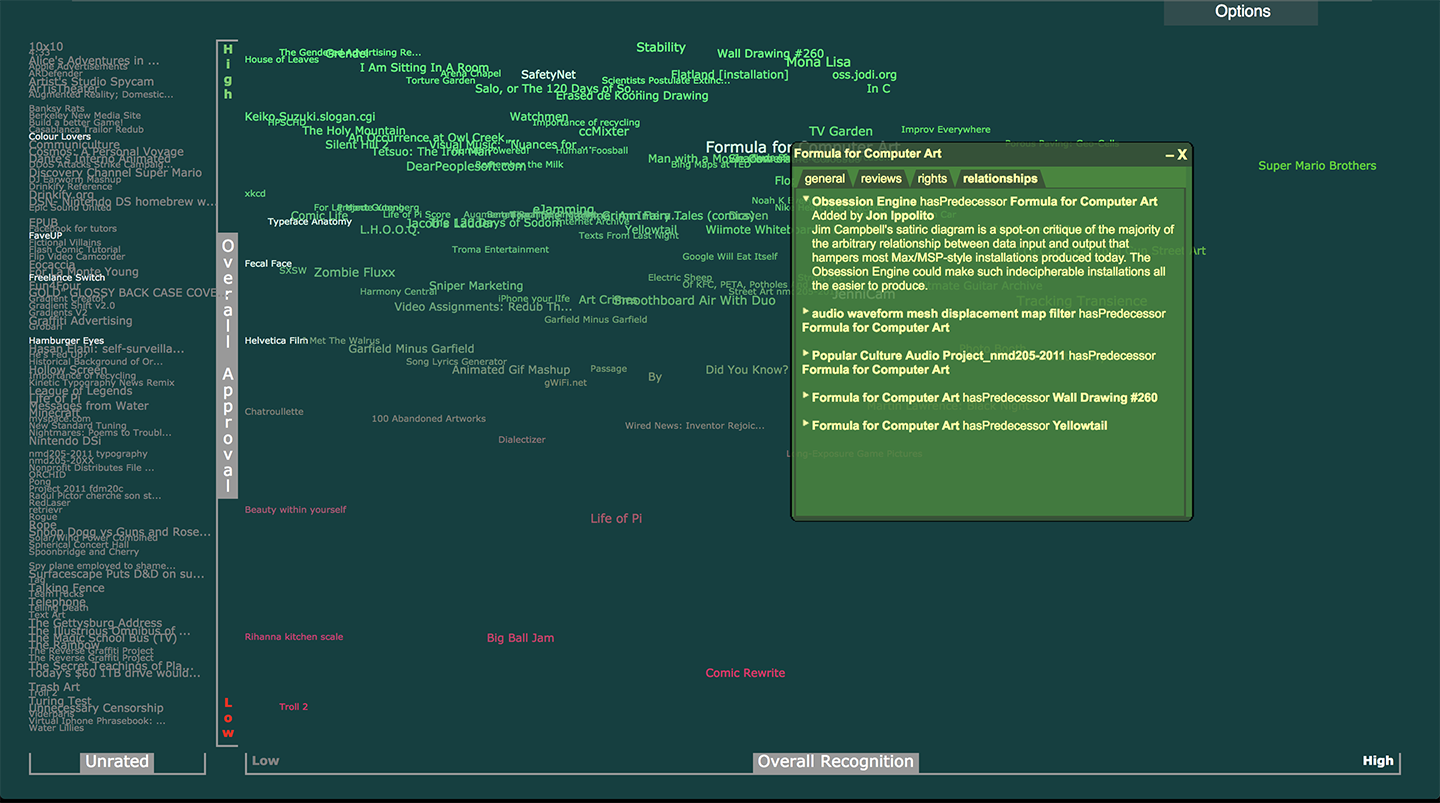Image resolution: width=1440 pixels, height=803 pixels.
Task: Open Beauty within yourself project
Action: pyautogui.click(x=295, y=510)
